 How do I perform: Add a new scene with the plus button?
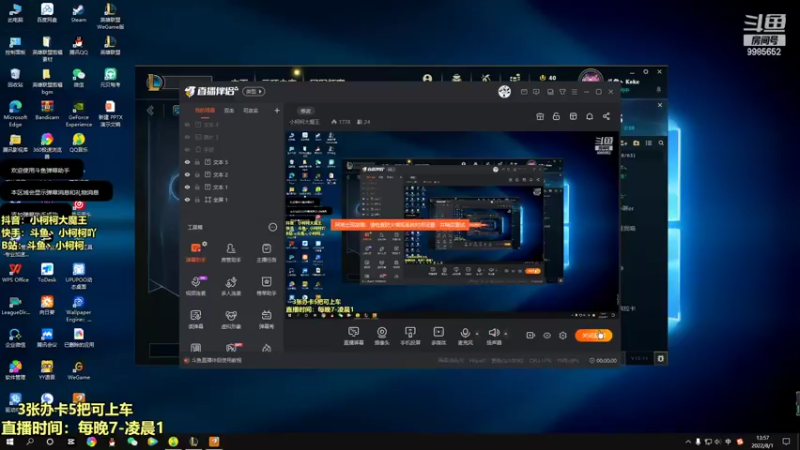point(277,110)
